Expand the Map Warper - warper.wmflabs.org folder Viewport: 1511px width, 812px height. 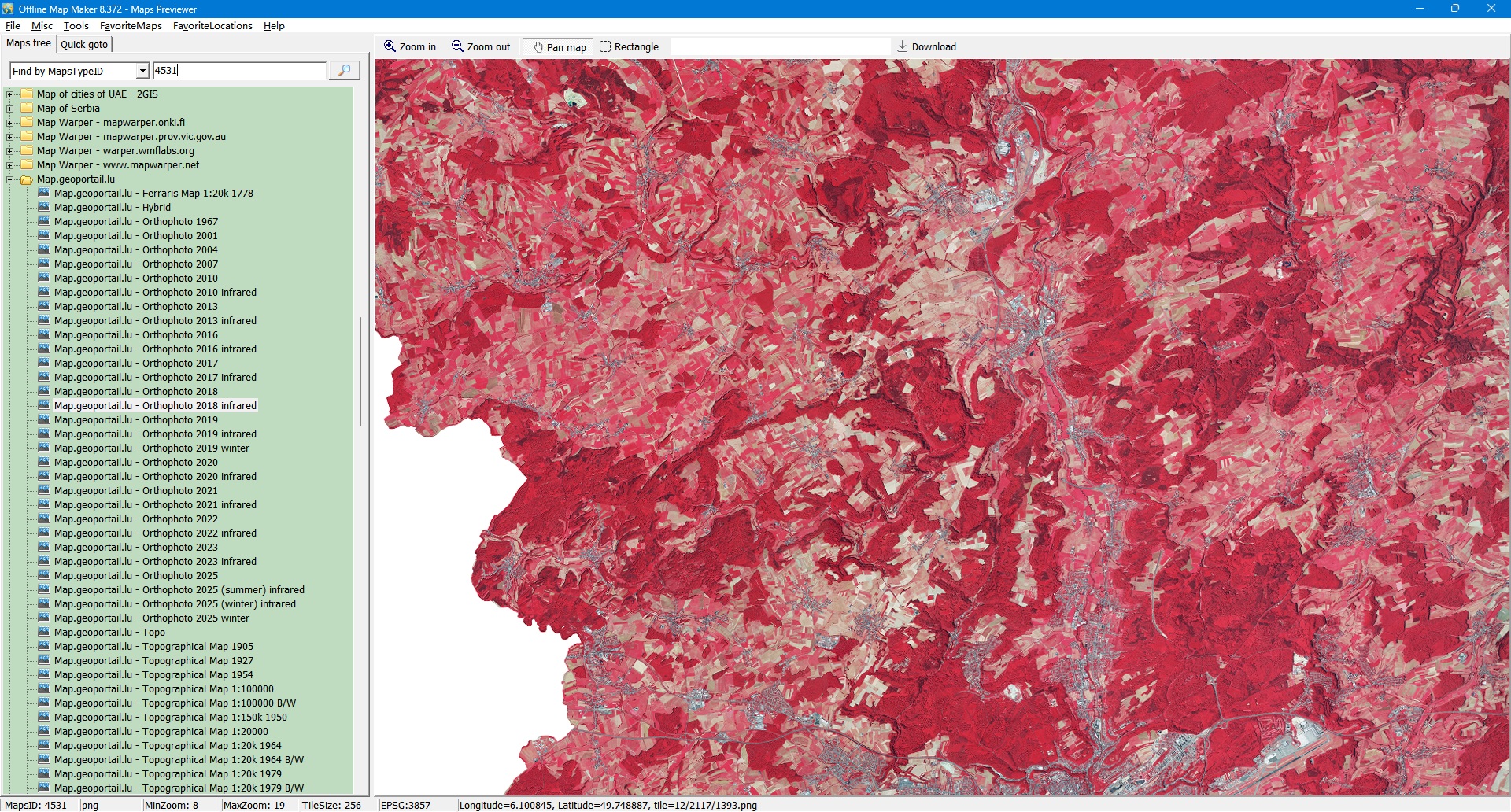[x=10, y=151]
